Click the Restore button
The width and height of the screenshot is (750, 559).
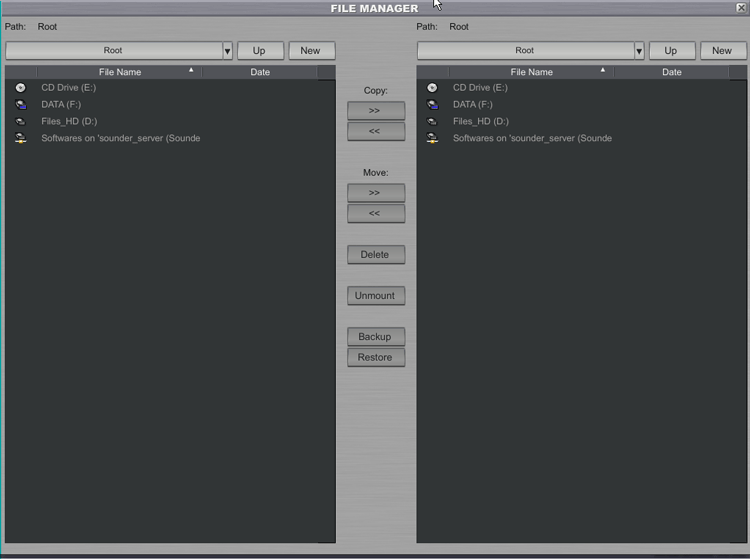[x=376, y=357]
